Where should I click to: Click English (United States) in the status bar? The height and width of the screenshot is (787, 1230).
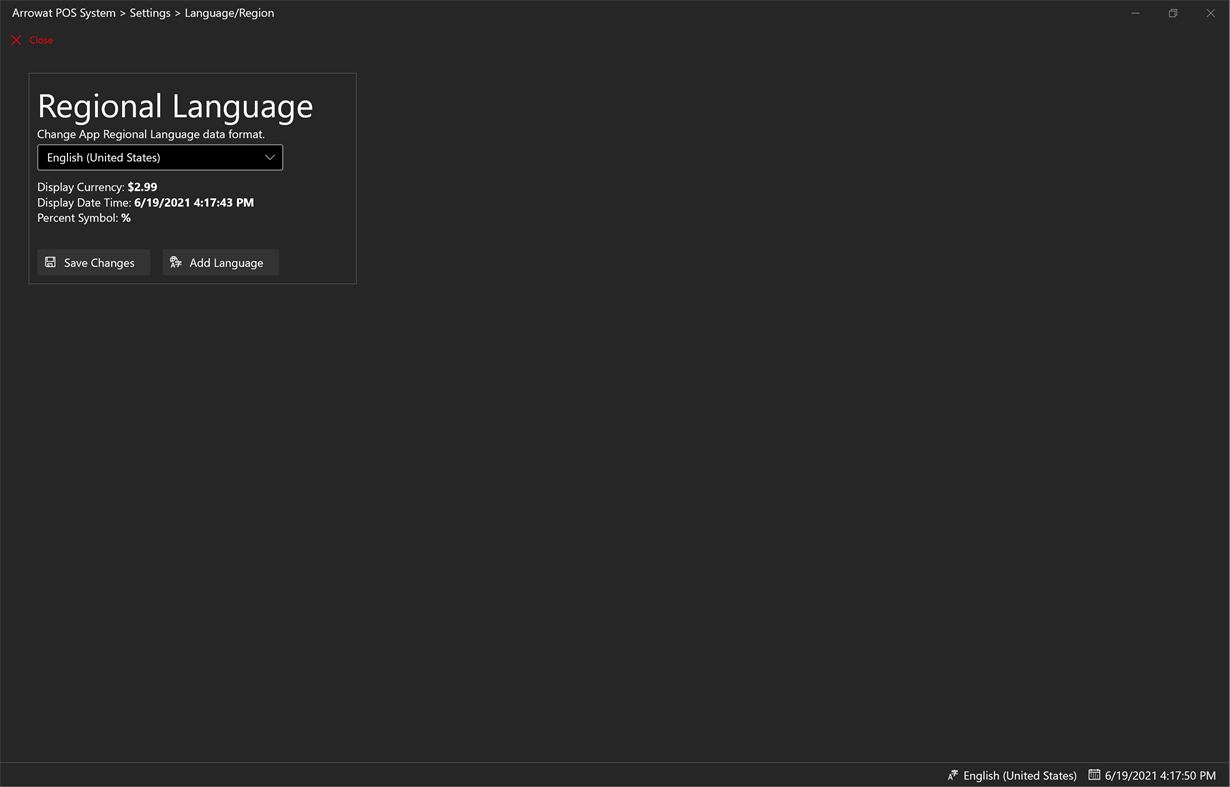(x=1020, y=775)
